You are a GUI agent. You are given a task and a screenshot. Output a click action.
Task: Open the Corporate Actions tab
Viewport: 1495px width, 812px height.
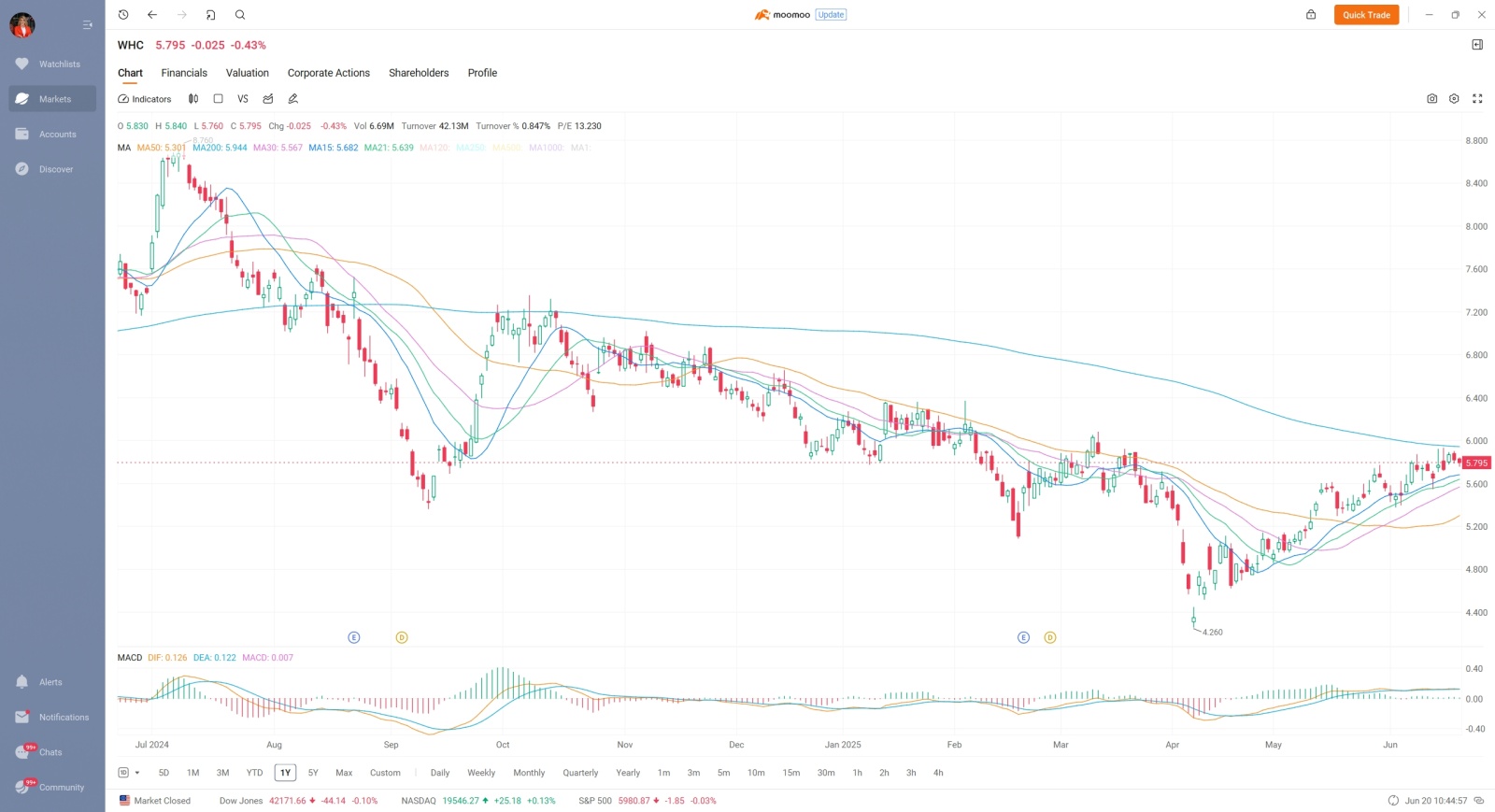pyautogui.click(x=329, y=73)
